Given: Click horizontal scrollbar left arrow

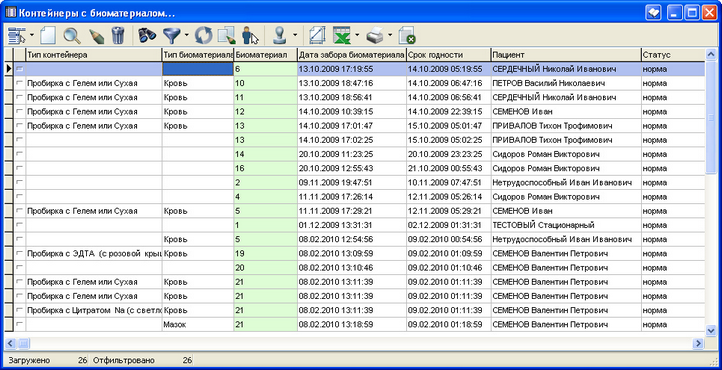Looking at the screenshot, I should coord(11,343).
